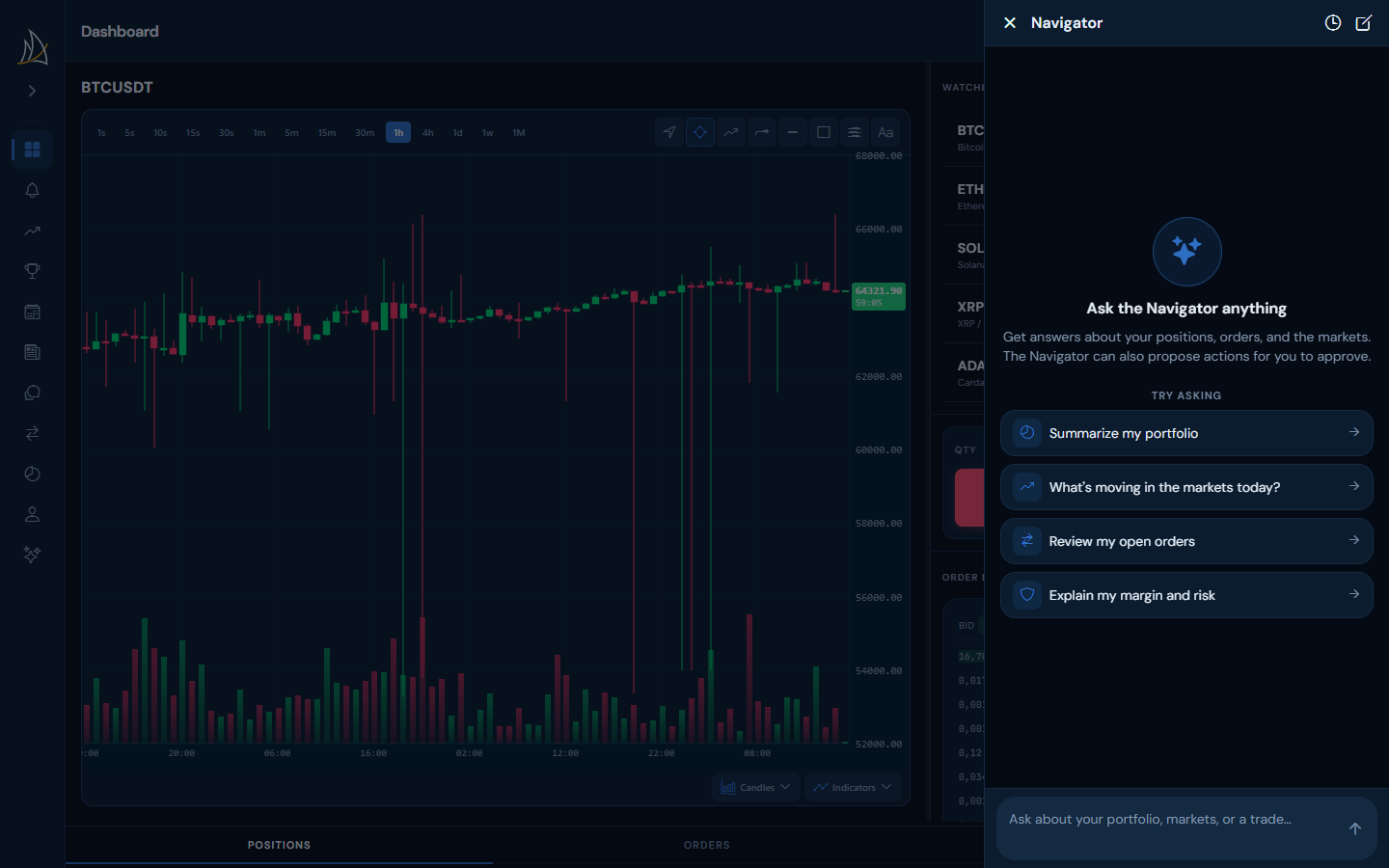Click the sailboat app logo

(x=33, y=46)
